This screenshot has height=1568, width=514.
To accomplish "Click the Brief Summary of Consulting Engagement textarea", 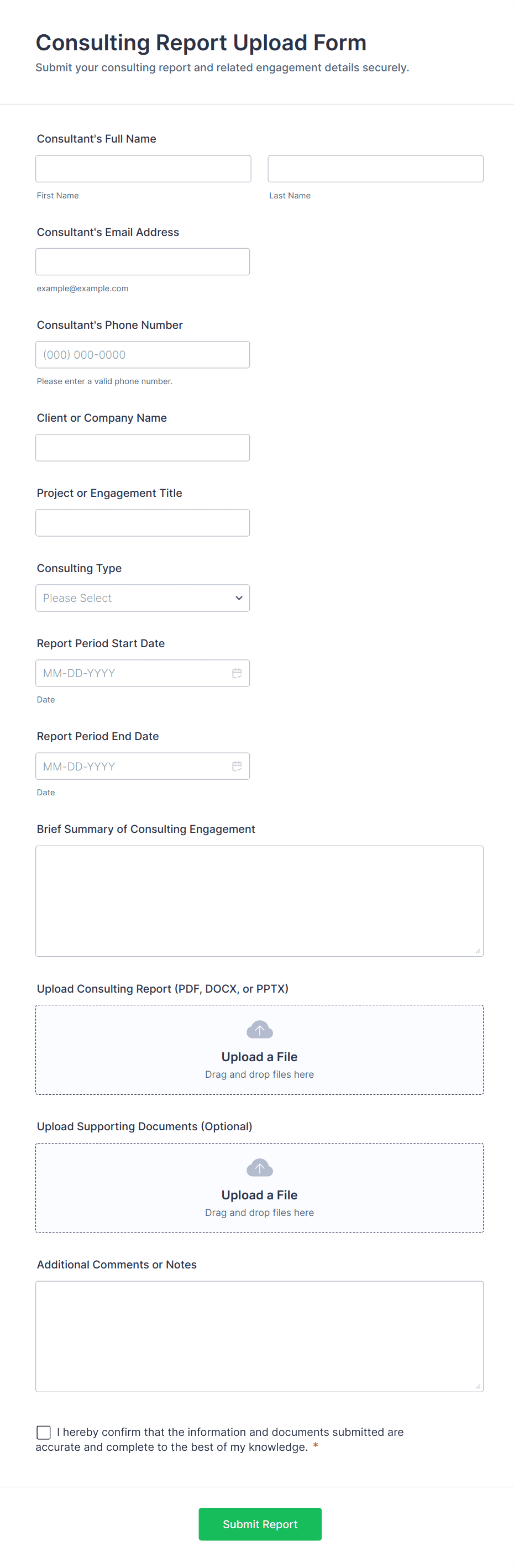I will click(x=259, y=901).
